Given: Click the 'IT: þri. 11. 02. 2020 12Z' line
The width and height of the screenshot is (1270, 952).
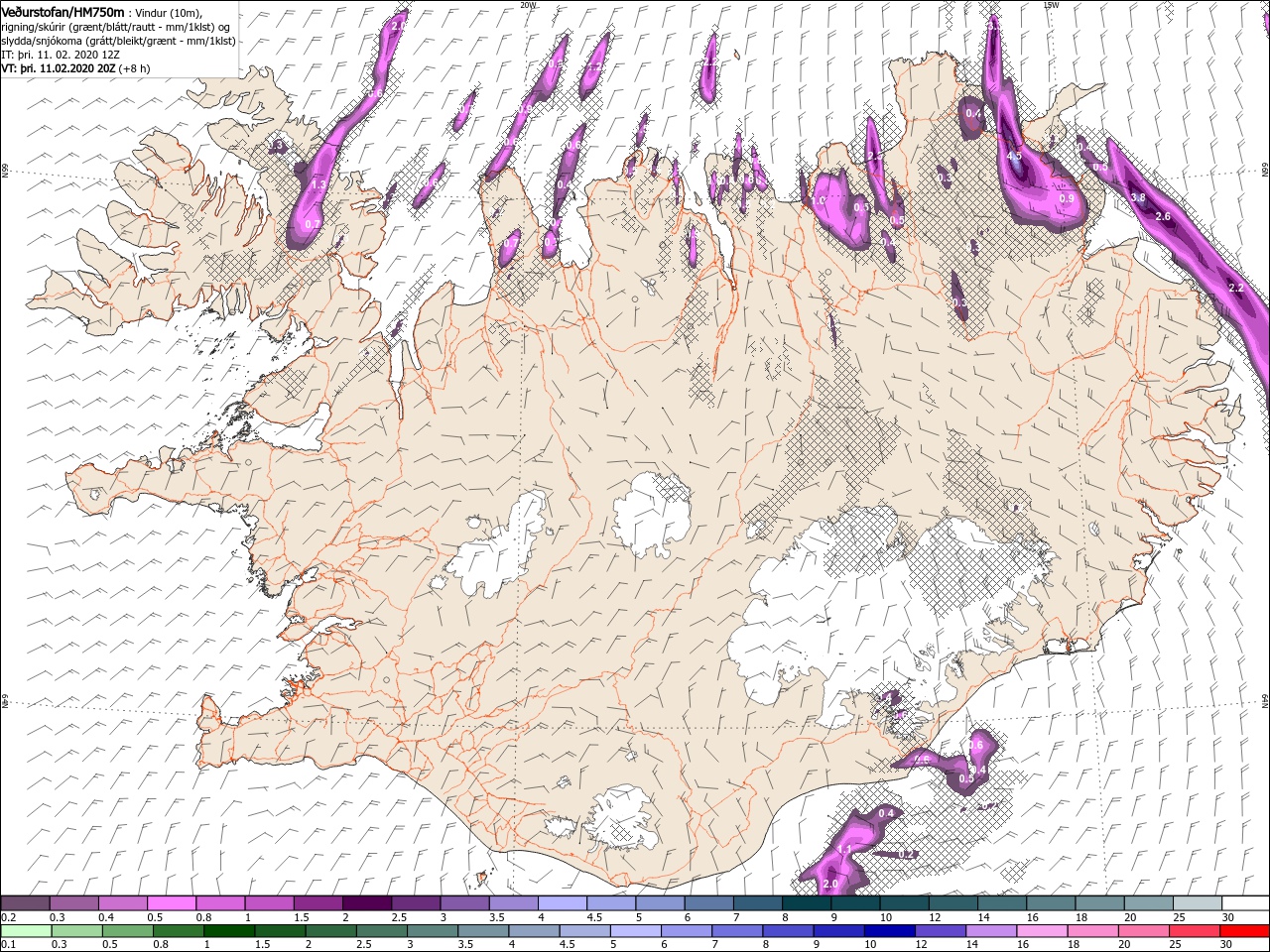Looking at the screenshot, I should (63, 55).
